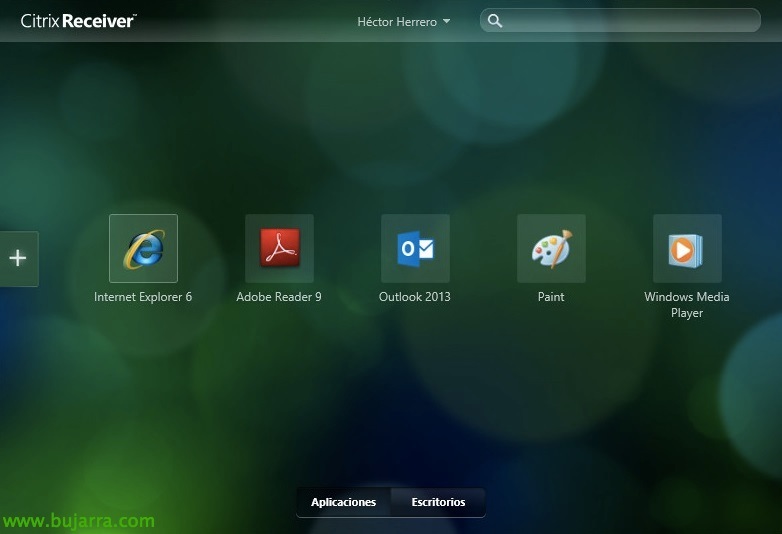This screenshot has width=782, height=534.
Task: Switch to the Aplicaciones tab
Action: (344, 502)
